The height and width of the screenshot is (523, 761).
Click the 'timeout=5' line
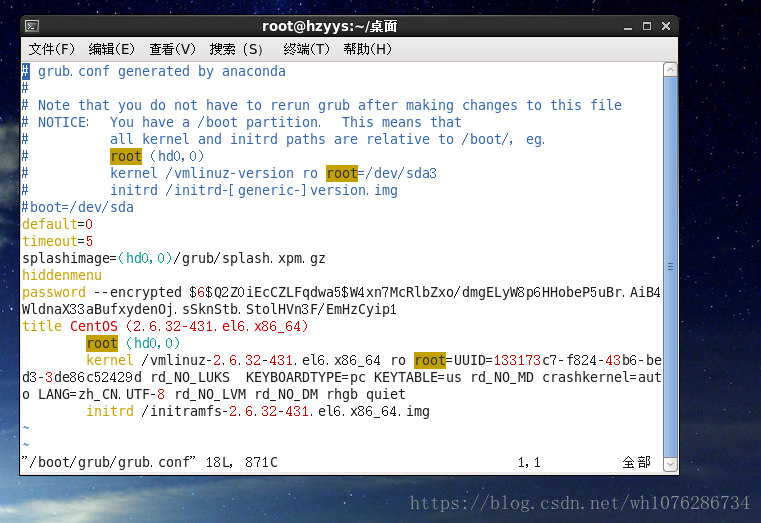(57, 242)
